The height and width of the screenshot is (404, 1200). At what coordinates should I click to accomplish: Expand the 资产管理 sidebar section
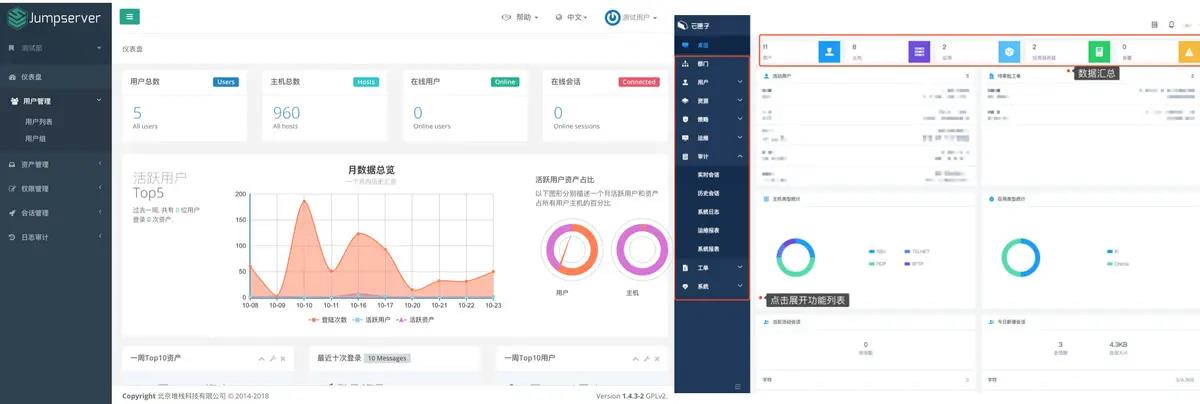tap(36, 164)
